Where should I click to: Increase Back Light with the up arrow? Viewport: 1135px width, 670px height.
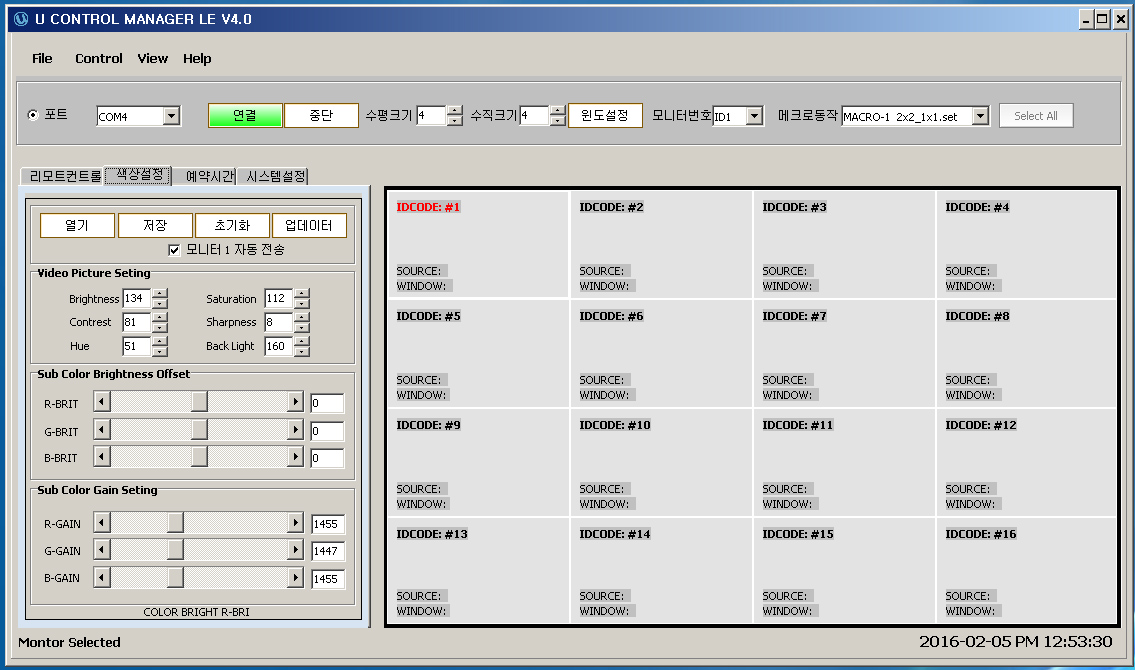(302, 341)
